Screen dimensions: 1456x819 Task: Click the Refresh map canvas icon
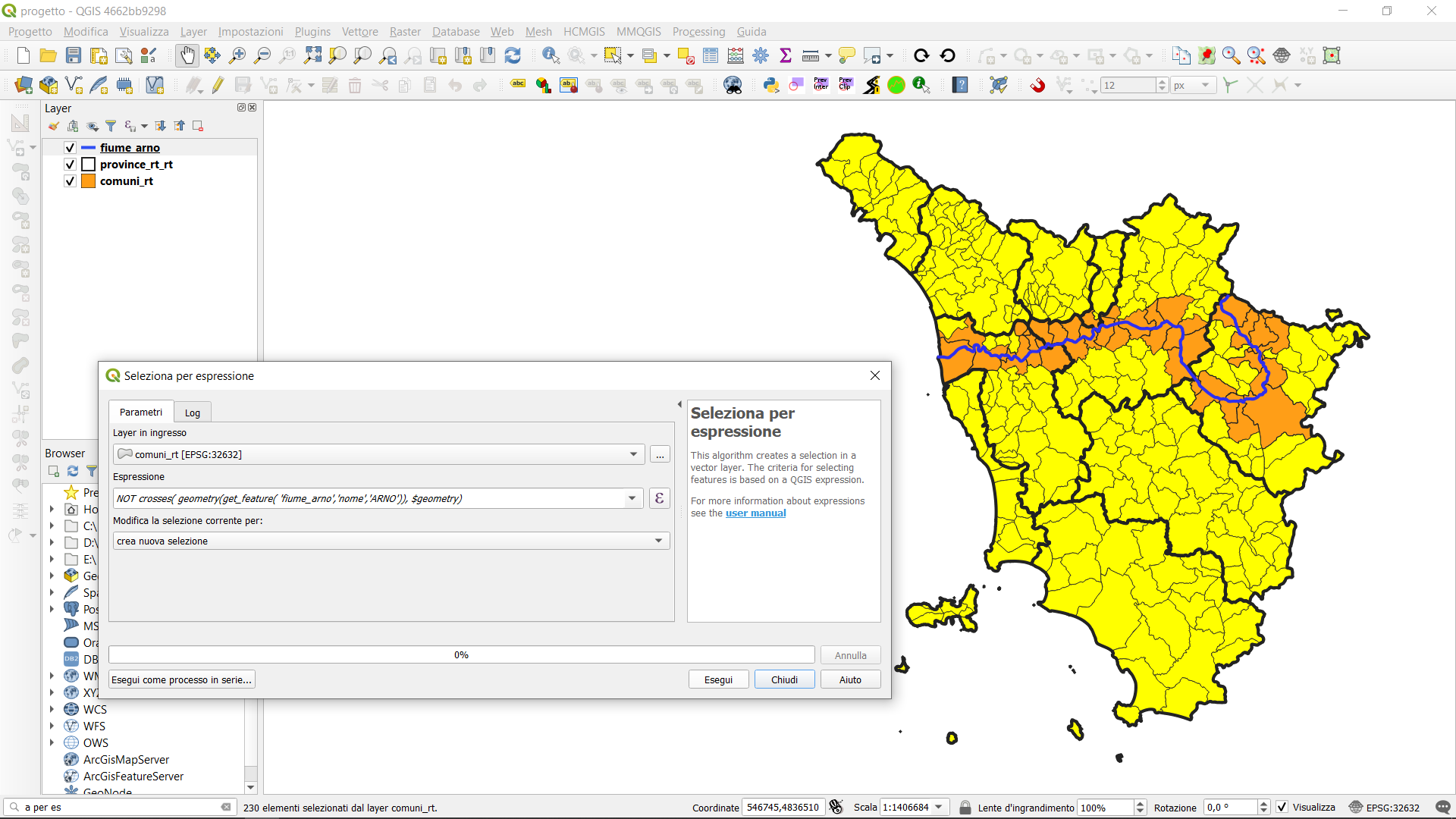(x=513, y=55)
